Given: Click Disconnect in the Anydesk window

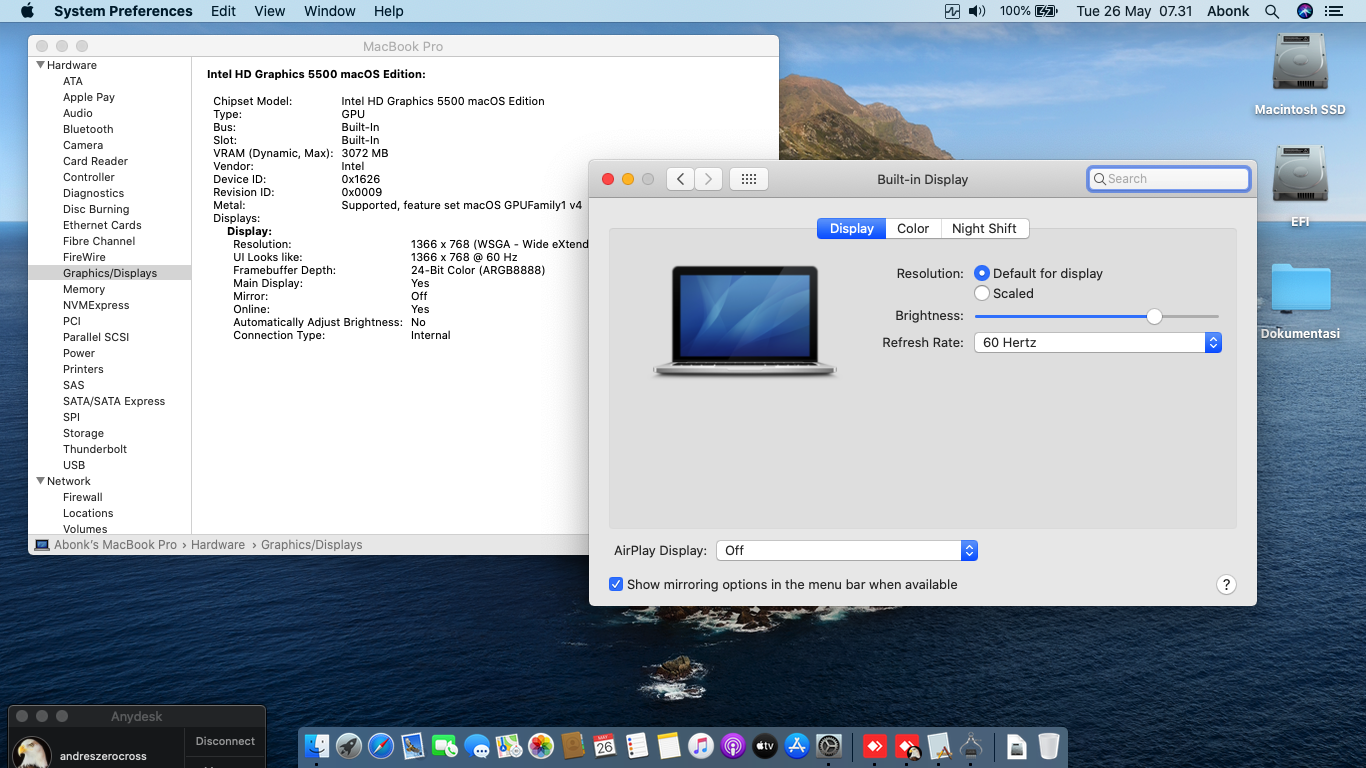Looking at the screenshot, I should (x=225, y=741).
